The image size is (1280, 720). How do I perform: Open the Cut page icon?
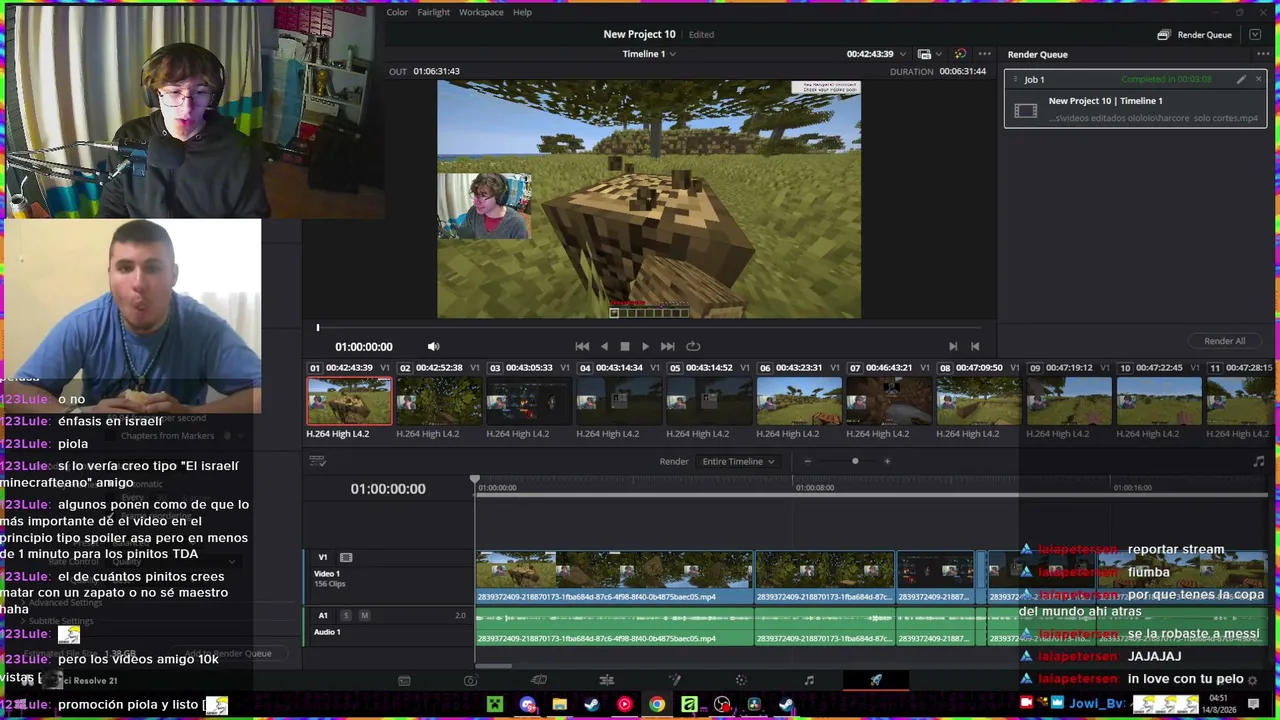coord(539,681)
